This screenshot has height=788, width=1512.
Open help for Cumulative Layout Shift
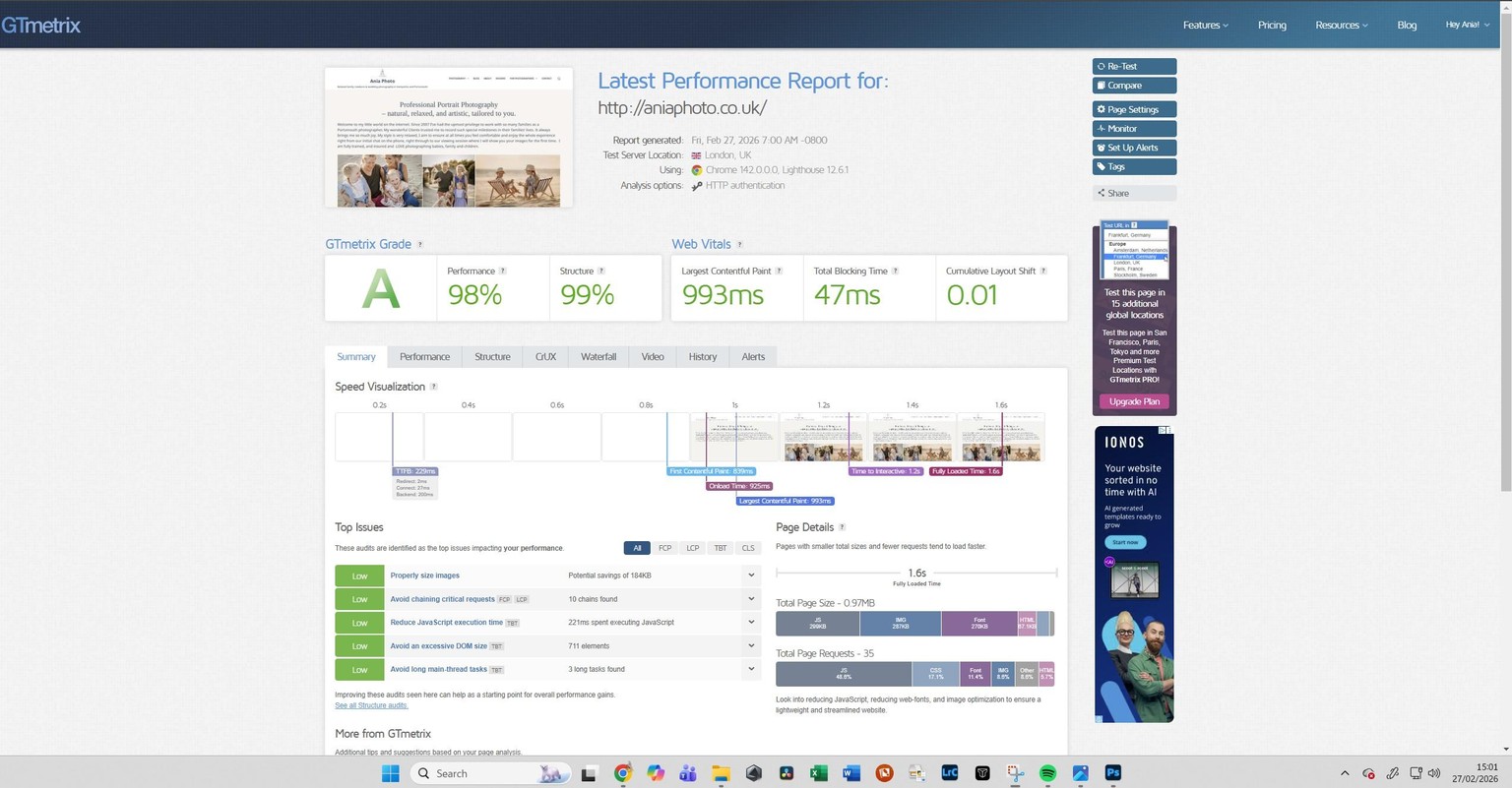[x=1043, y=272]
